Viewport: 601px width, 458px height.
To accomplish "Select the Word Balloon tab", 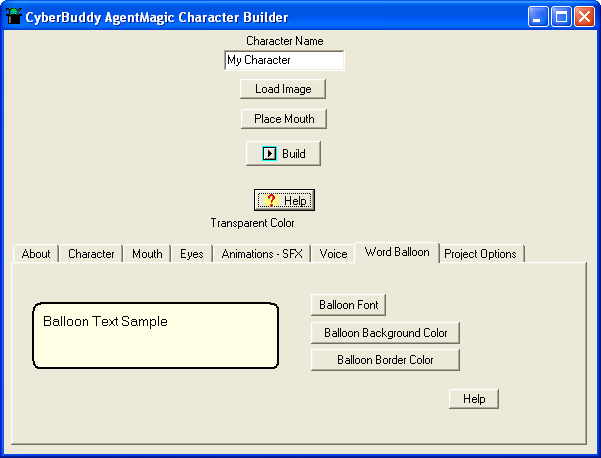I will coord(397,252).
